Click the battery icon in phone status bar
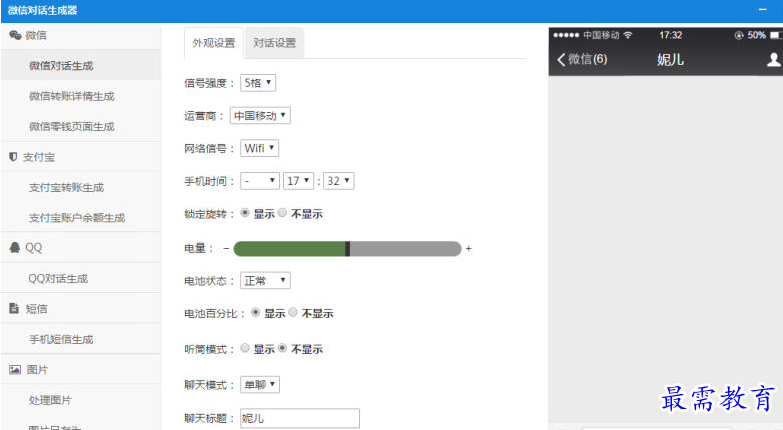783x430 pixels. click(775, 35)
